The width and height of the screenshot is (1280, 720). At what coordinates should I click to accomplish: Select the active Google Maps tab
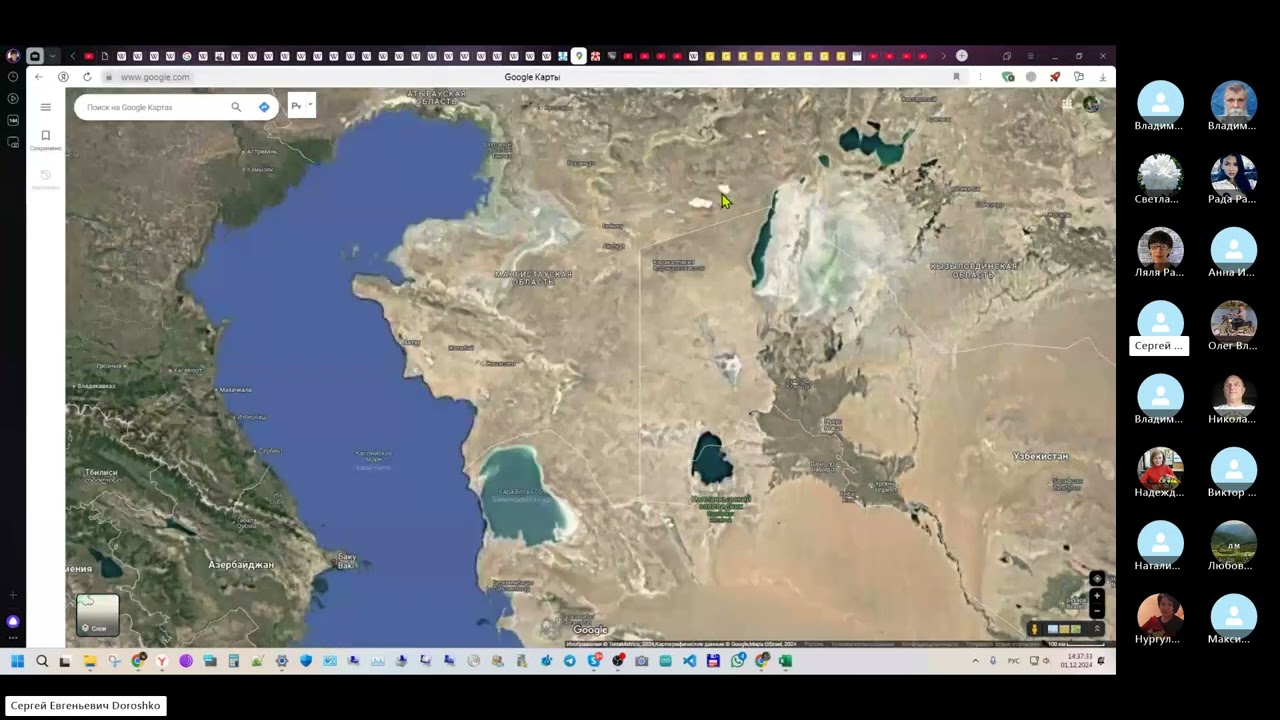click(x=578, y=56)
